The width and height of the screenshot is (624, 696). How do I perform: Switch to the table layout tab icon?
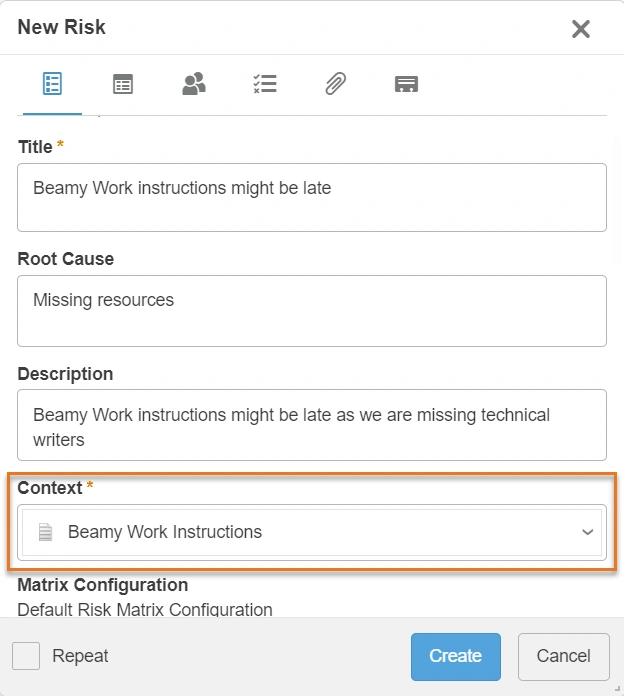coord(123,84)
